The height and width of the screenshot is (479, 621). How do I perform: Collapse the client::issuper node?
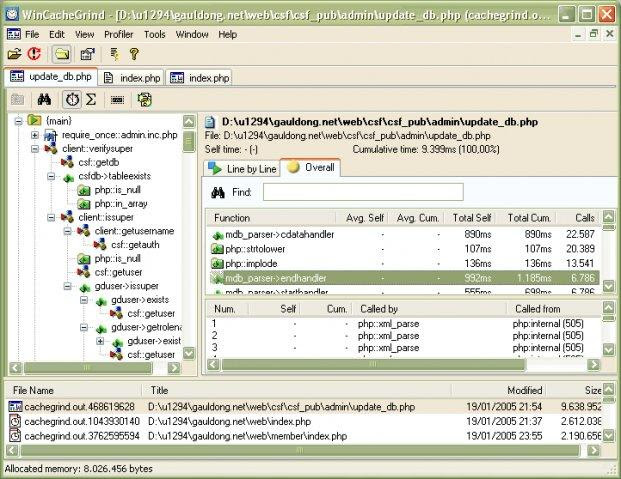pos(51,217)
